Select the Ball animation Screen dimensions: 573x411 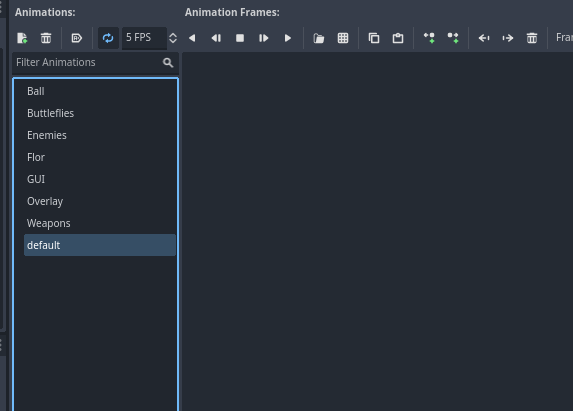[x=100, y=91]
